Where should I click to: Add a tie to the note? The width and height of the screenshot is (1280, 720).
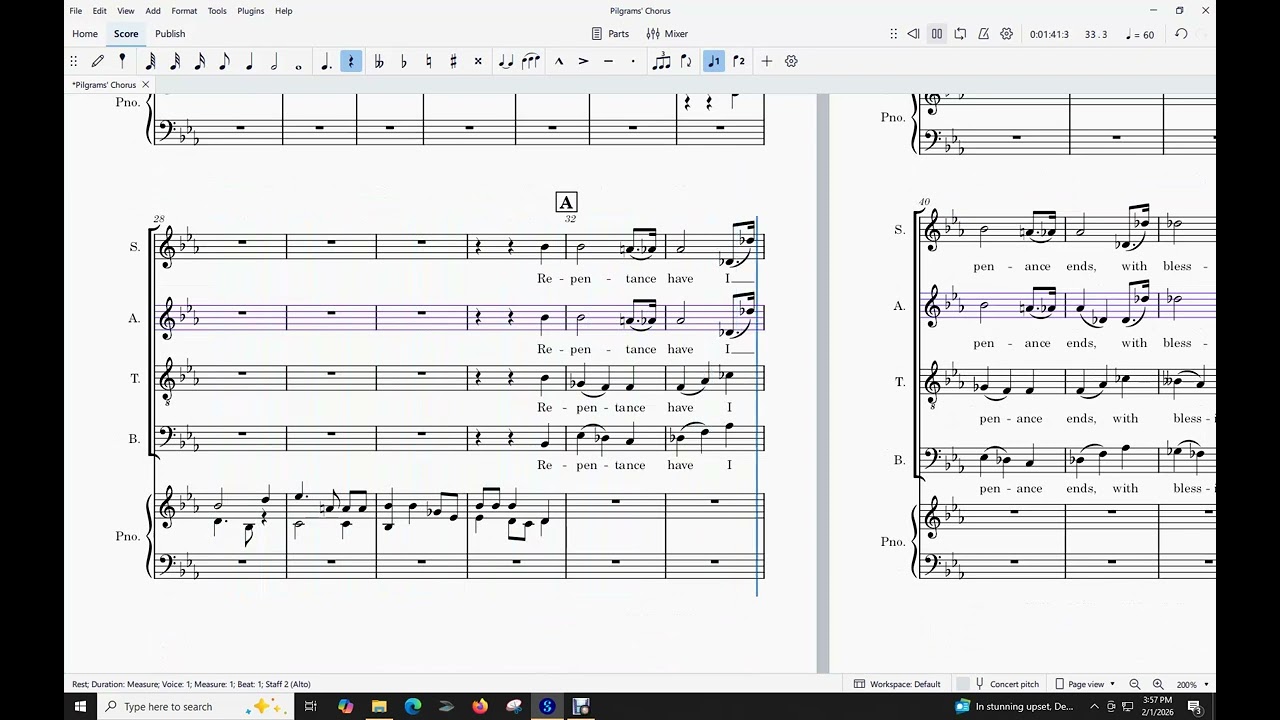(506, 61)
